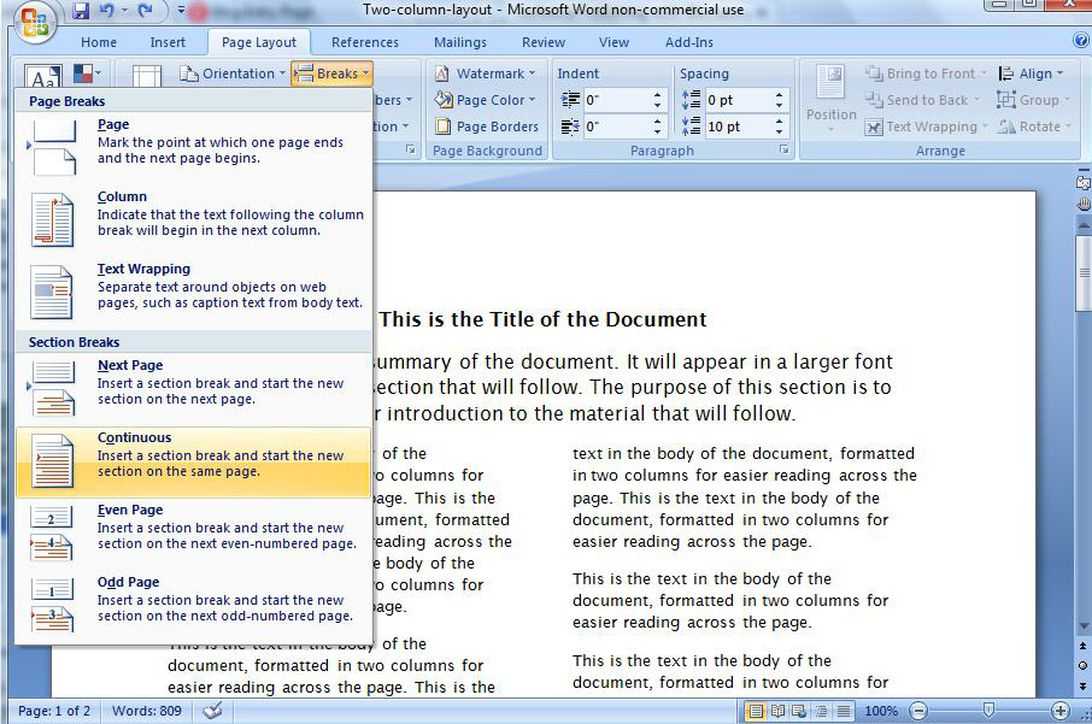The width and height of the screenshot is (1092, 724).
Task: Click the vertical scrollbar thumb
Action: (1083, 273)
